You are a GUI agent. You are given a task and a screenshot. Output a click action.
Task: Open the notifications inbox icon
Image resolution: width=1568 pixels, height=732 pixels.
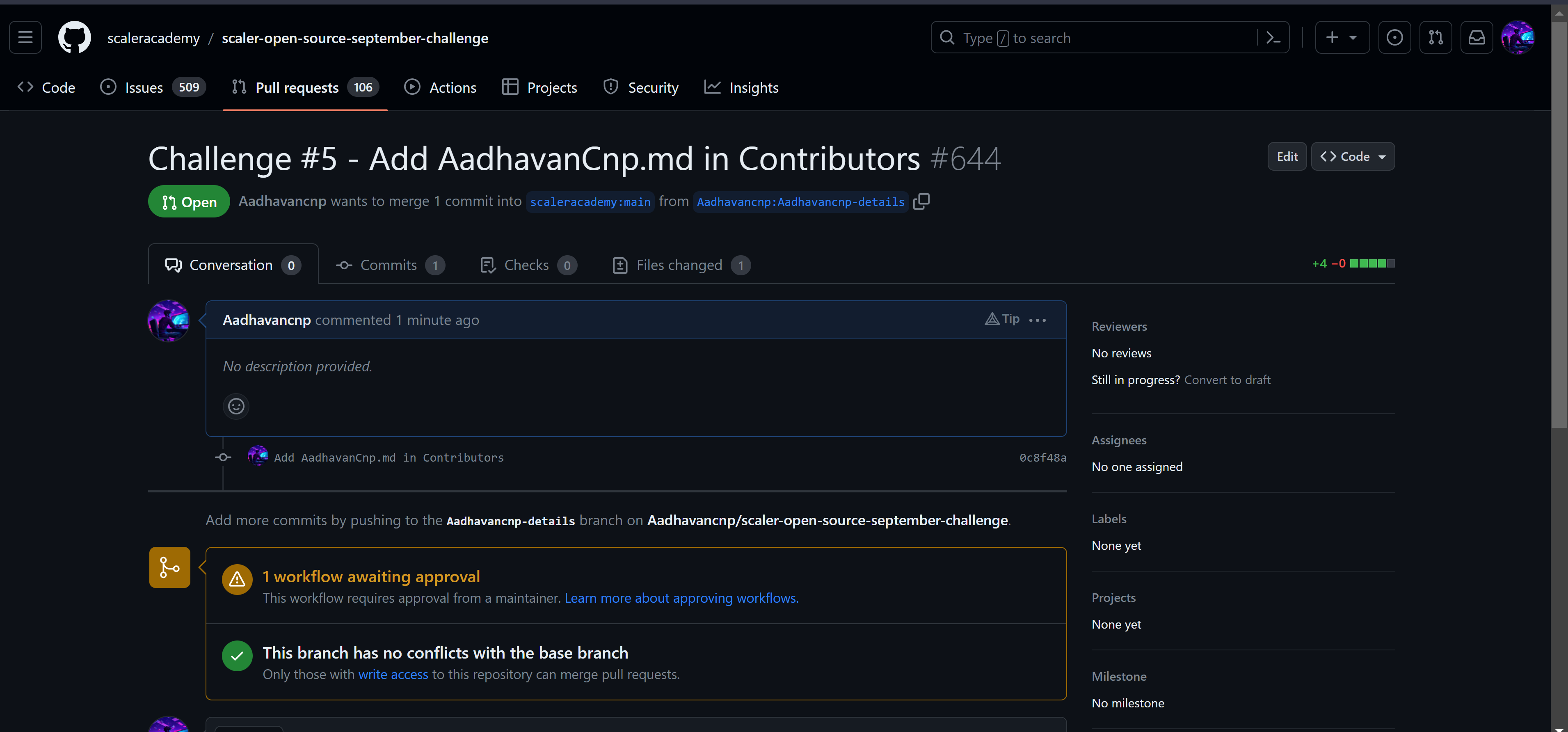(x=1477, y=37)
